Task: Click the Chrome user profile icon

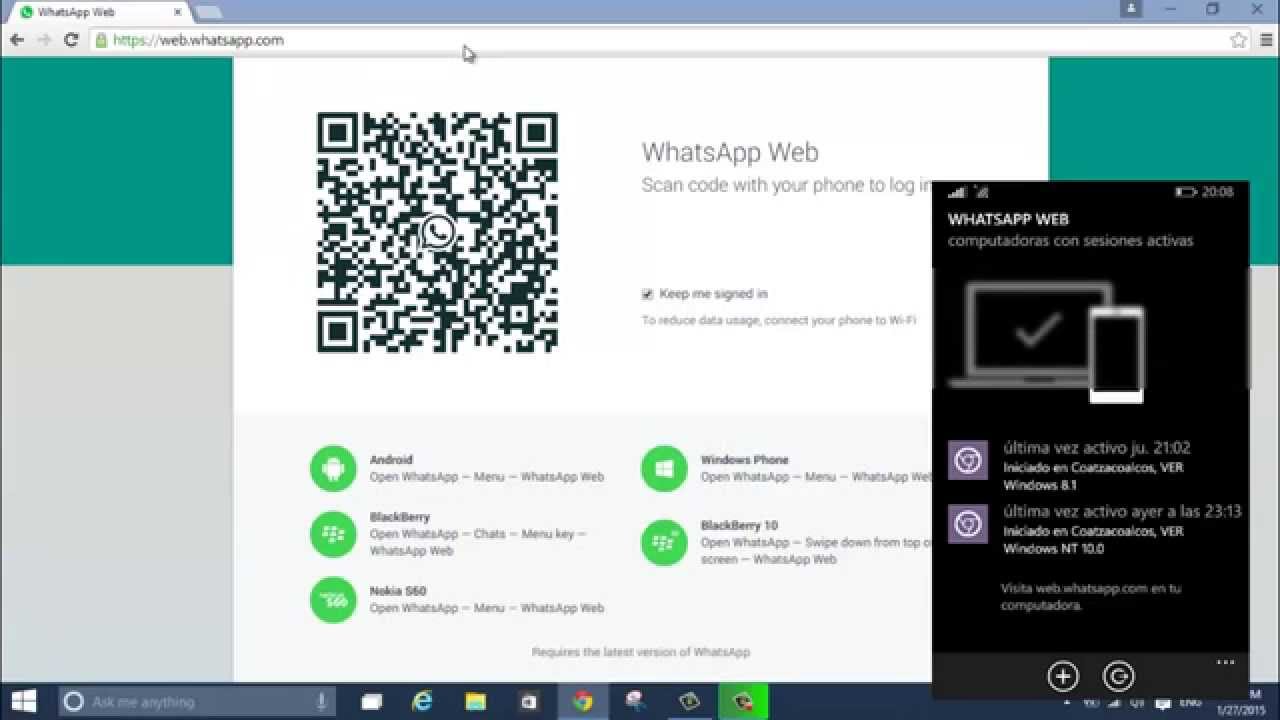Action: coord(1131,9)
